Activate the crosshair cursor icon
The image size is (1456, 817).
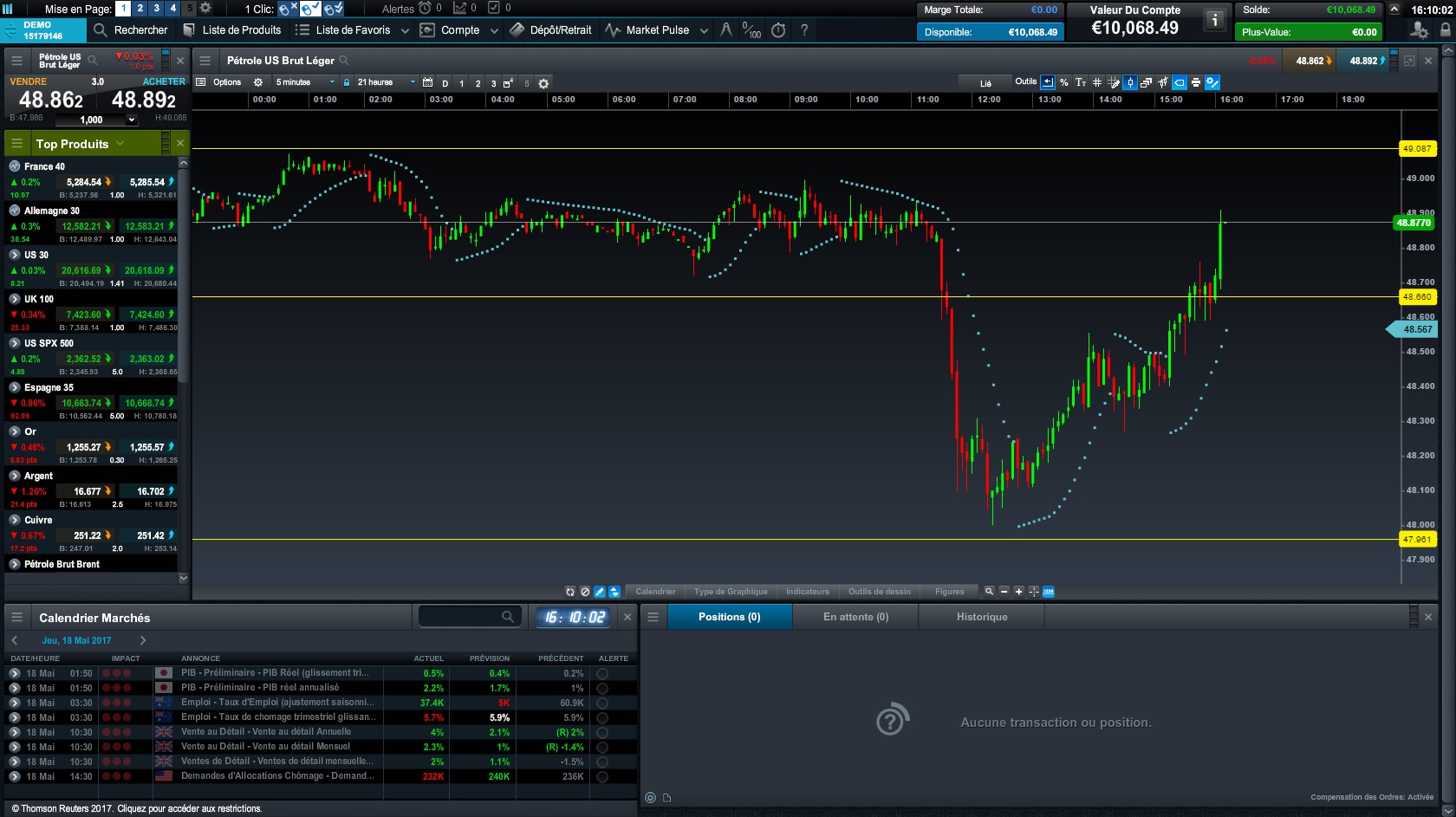click(1033, 592)
